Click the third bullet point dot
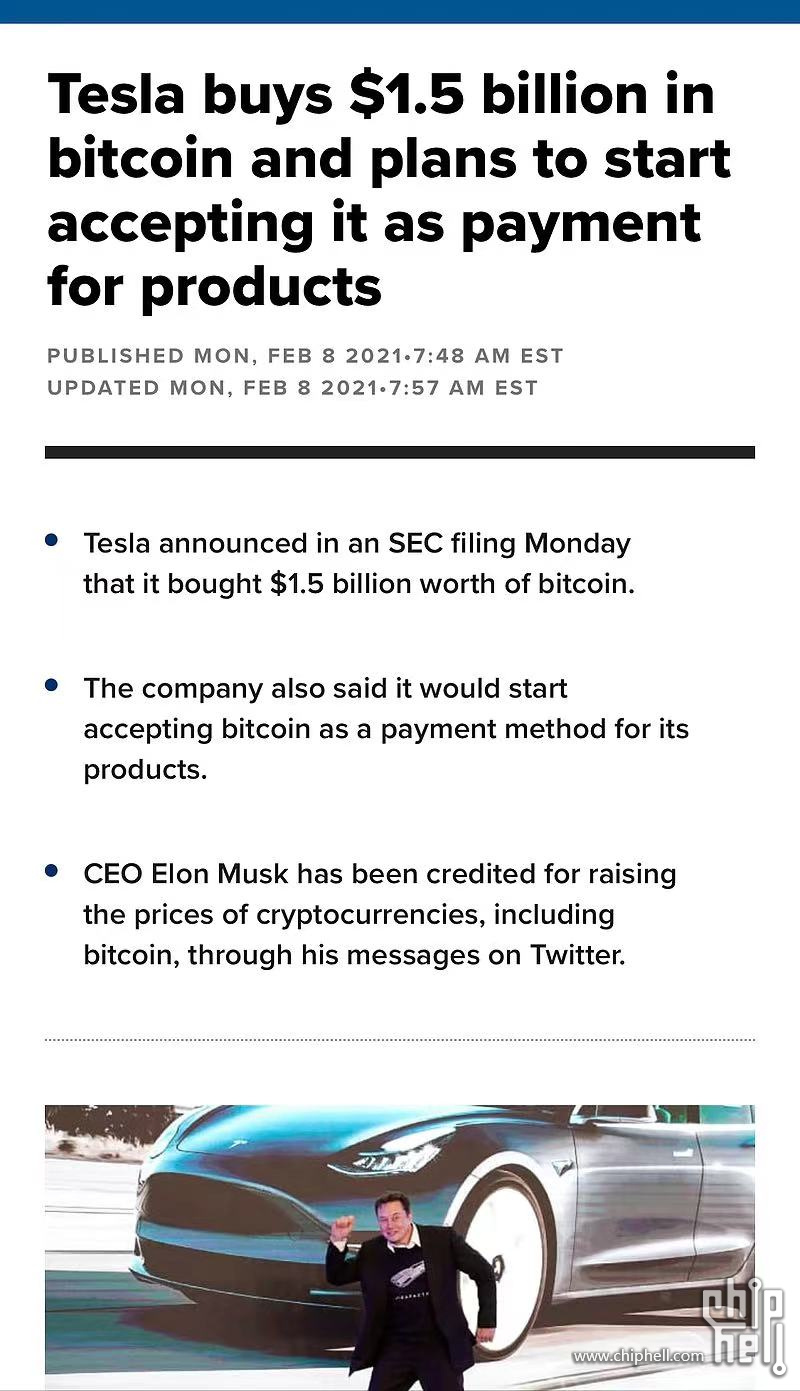 tap(52, 871)
